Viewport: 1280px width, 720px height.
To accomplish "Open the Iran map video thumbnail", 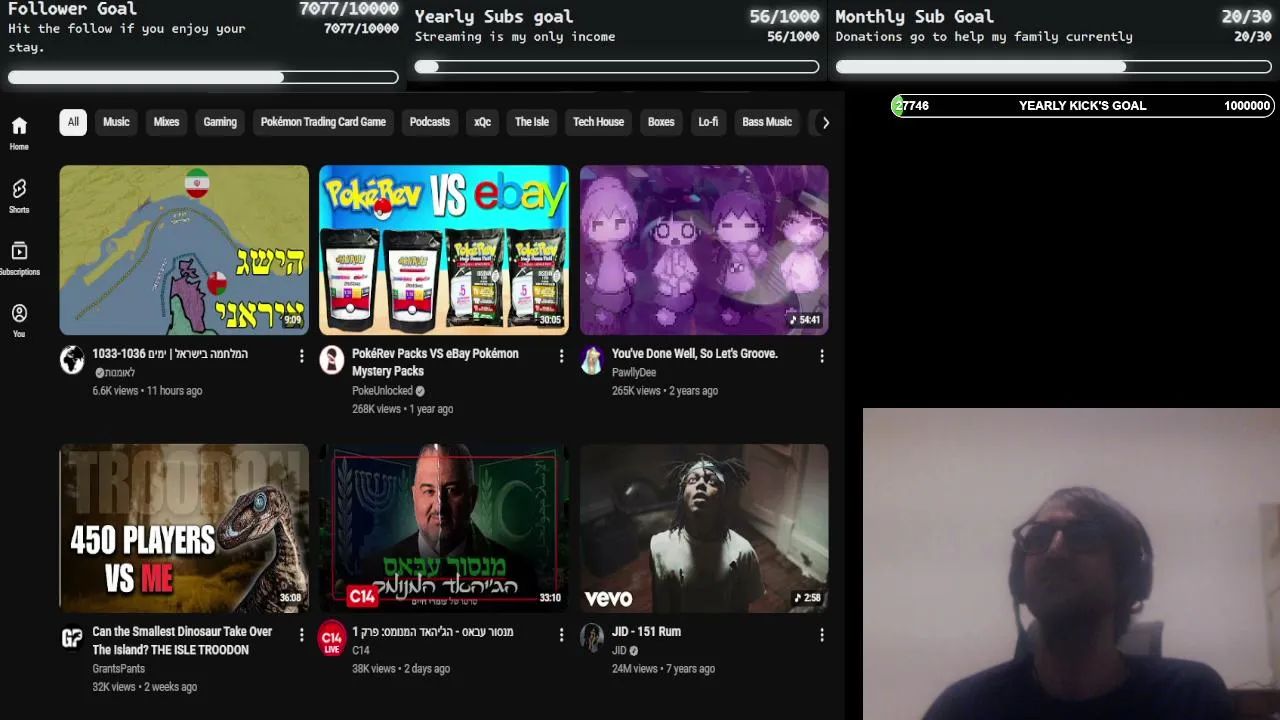I will (x=184, y=250).
